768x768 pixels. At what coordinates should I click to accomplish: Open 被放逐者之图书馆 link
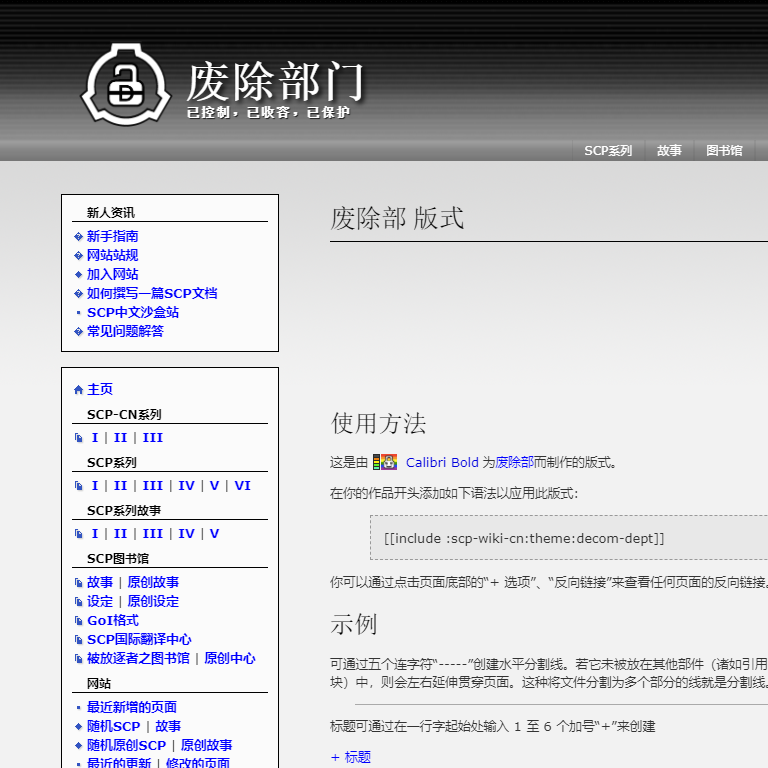click(x=138, y=659)
